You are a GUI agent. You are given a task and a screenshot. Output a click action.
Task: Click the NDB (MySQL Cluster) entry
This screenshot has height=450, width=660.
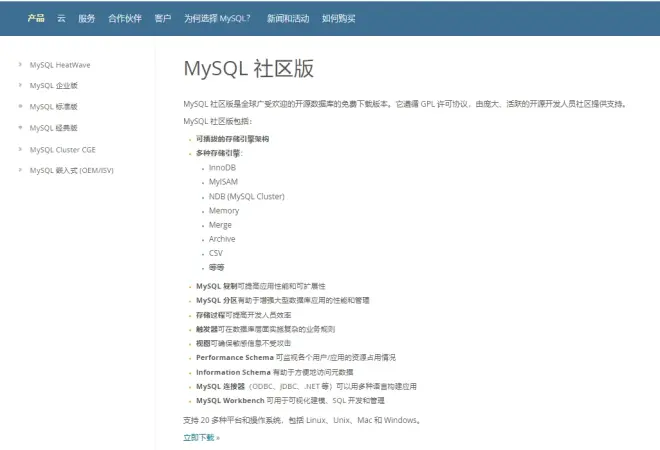tap(247, 197)
